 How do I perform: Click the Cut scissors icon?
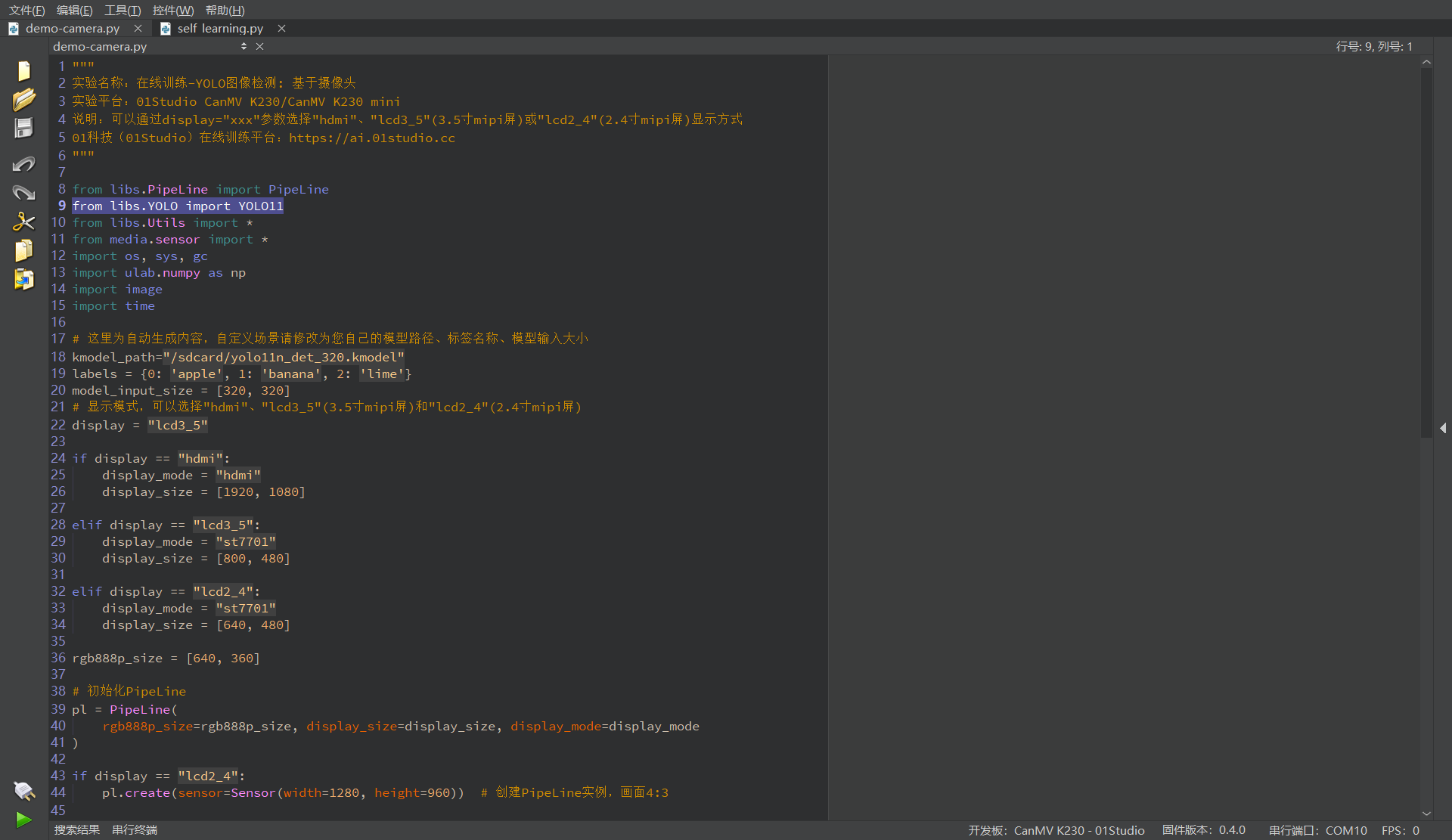tap(23, 221)
